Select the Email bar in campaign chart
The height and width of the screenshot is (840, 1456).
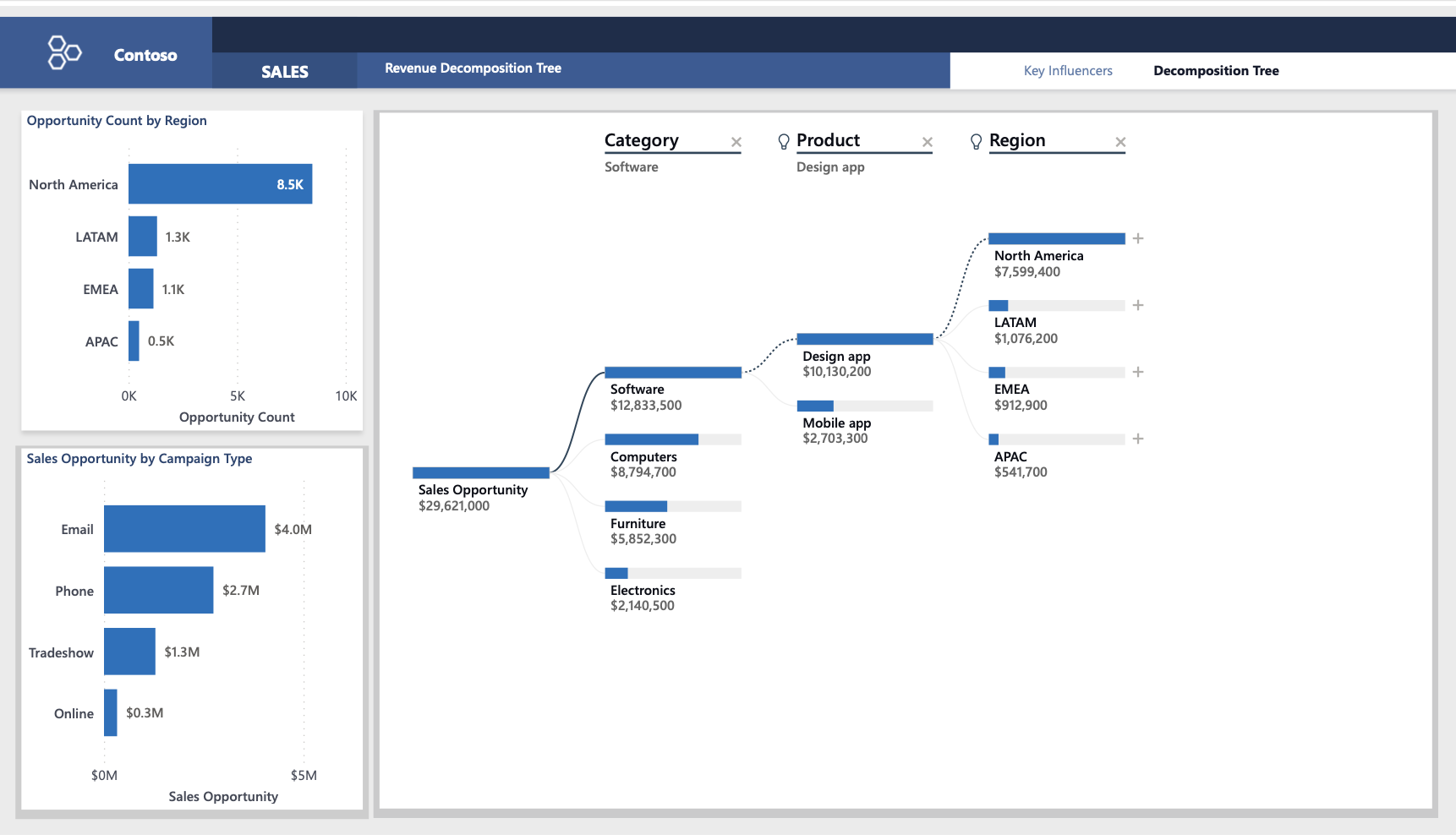[184, 529]
